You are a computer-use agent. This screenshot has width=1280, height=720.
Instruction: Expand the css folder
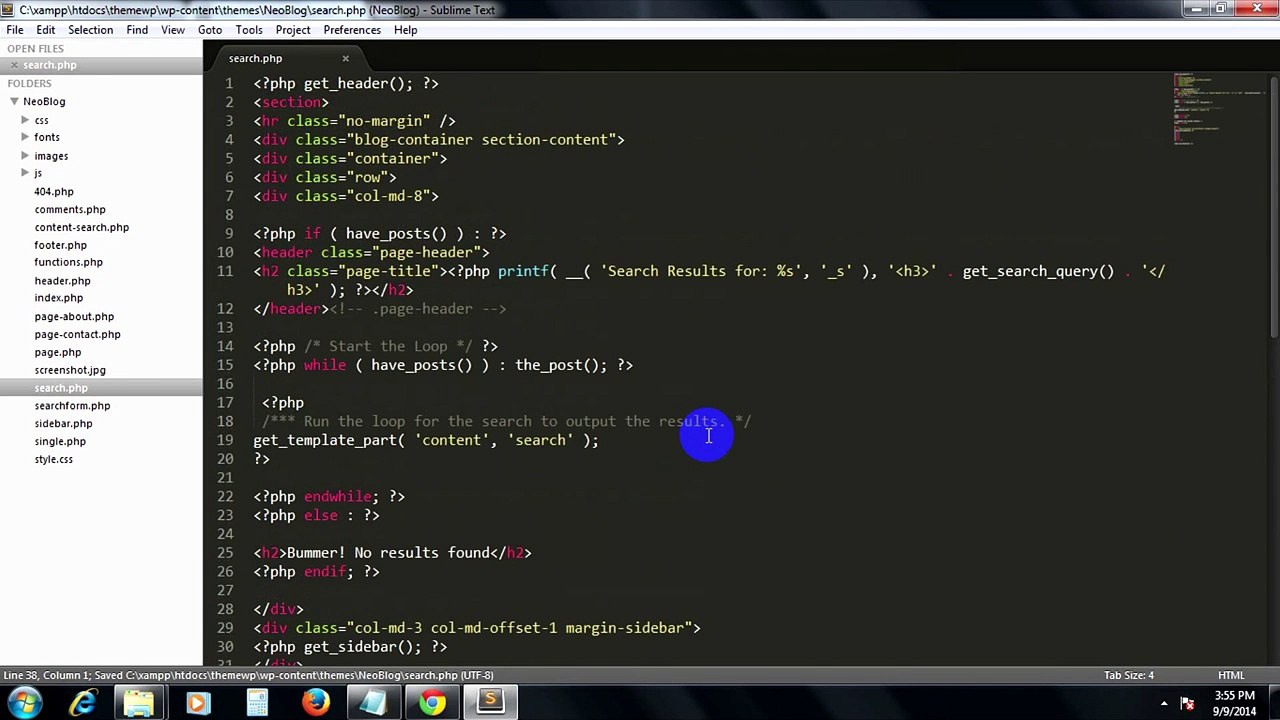point(25,120)
